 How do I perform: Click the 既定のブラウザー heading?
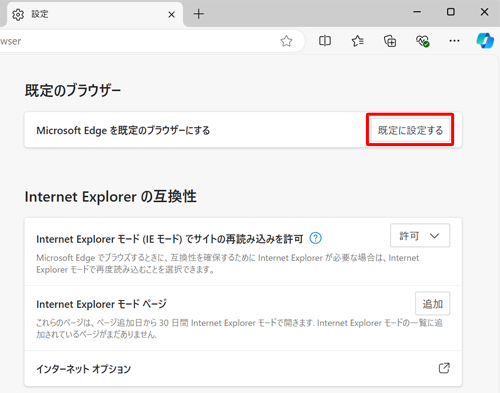(x=73, y=90)
